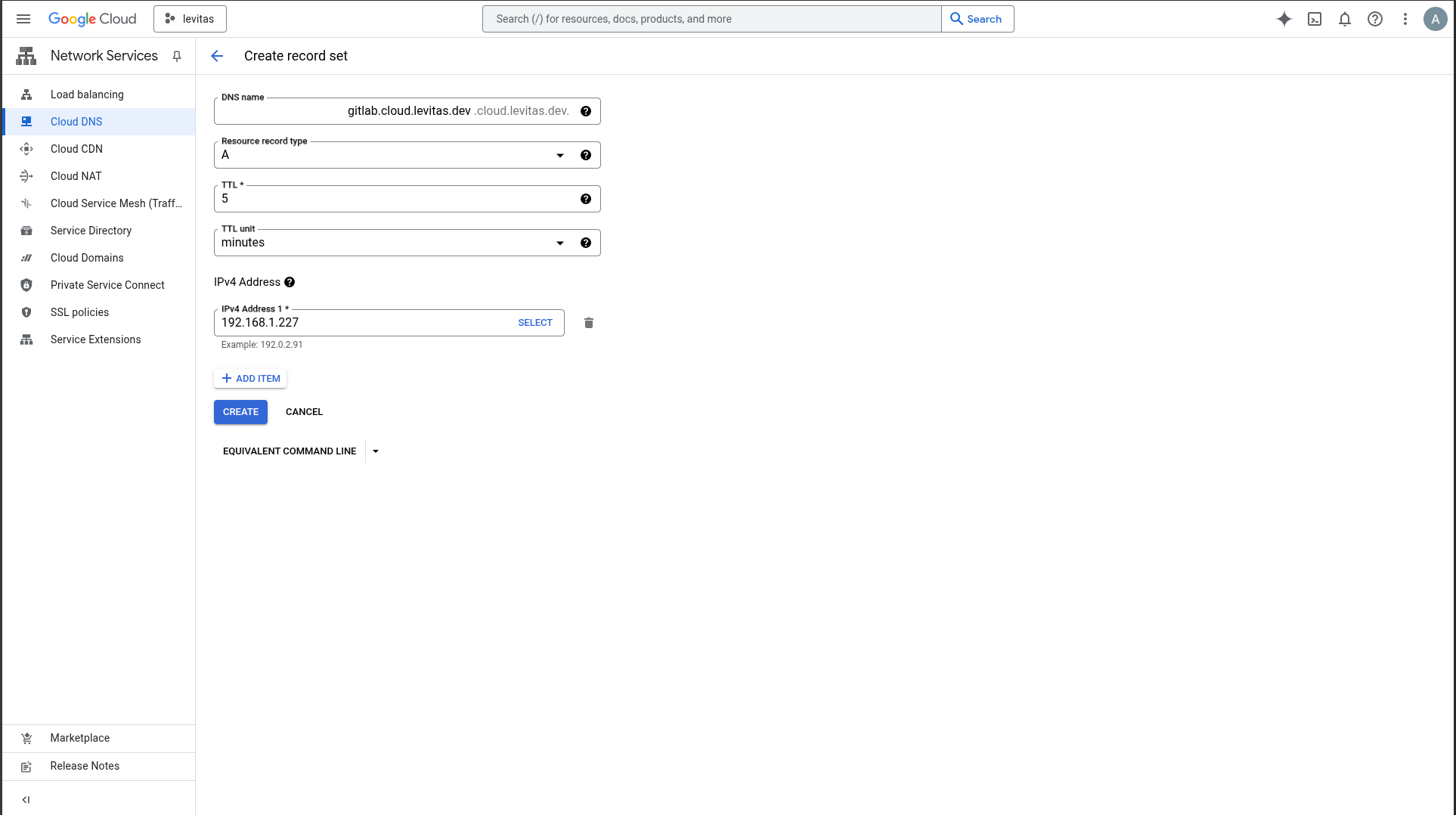The image size is (1456, 815).
Task: Open Service Directory in sidebar
Action: click(x=99, y=231)
